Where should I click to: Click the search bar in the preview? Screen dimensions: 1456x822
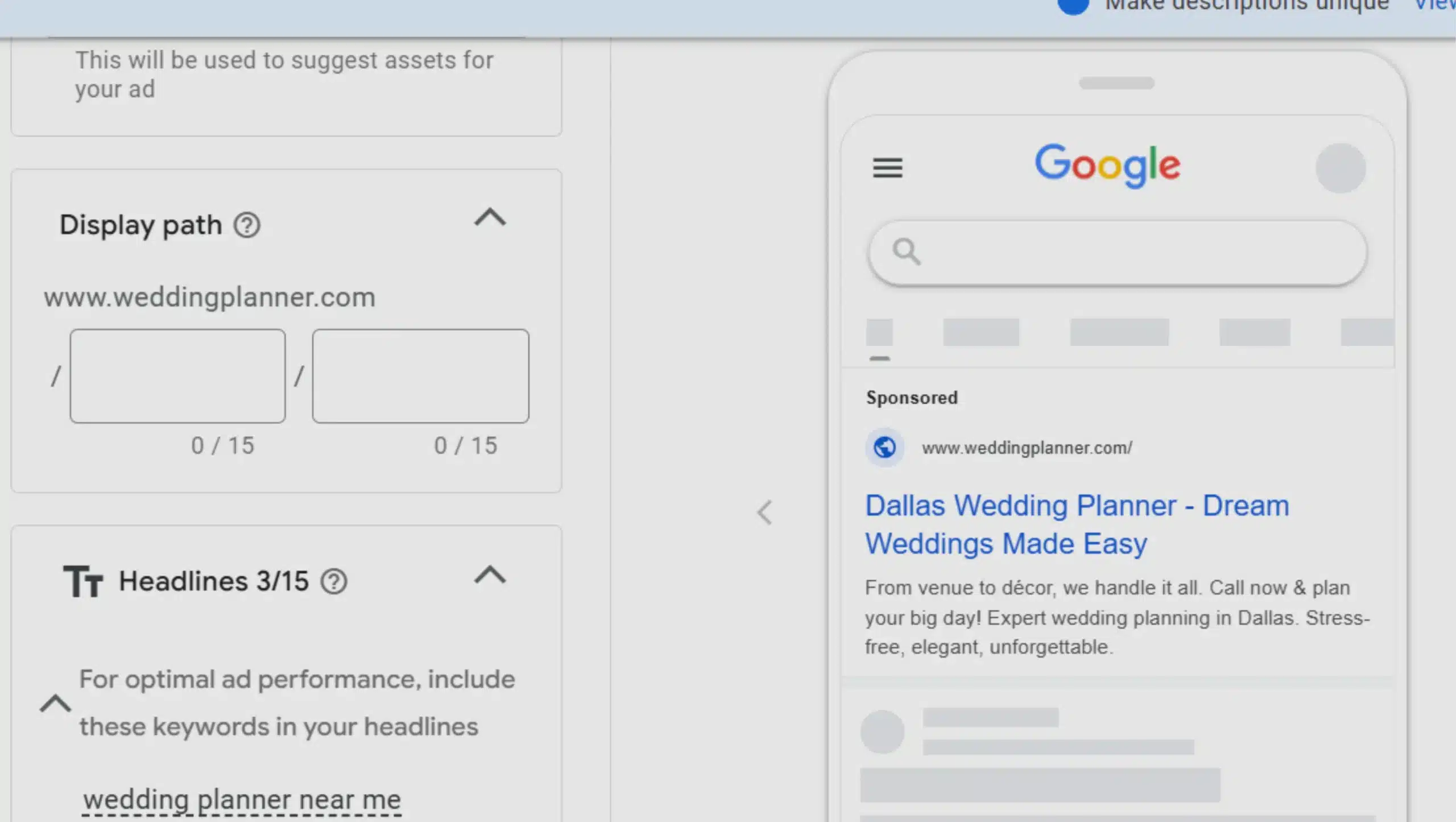[1118, 251]
